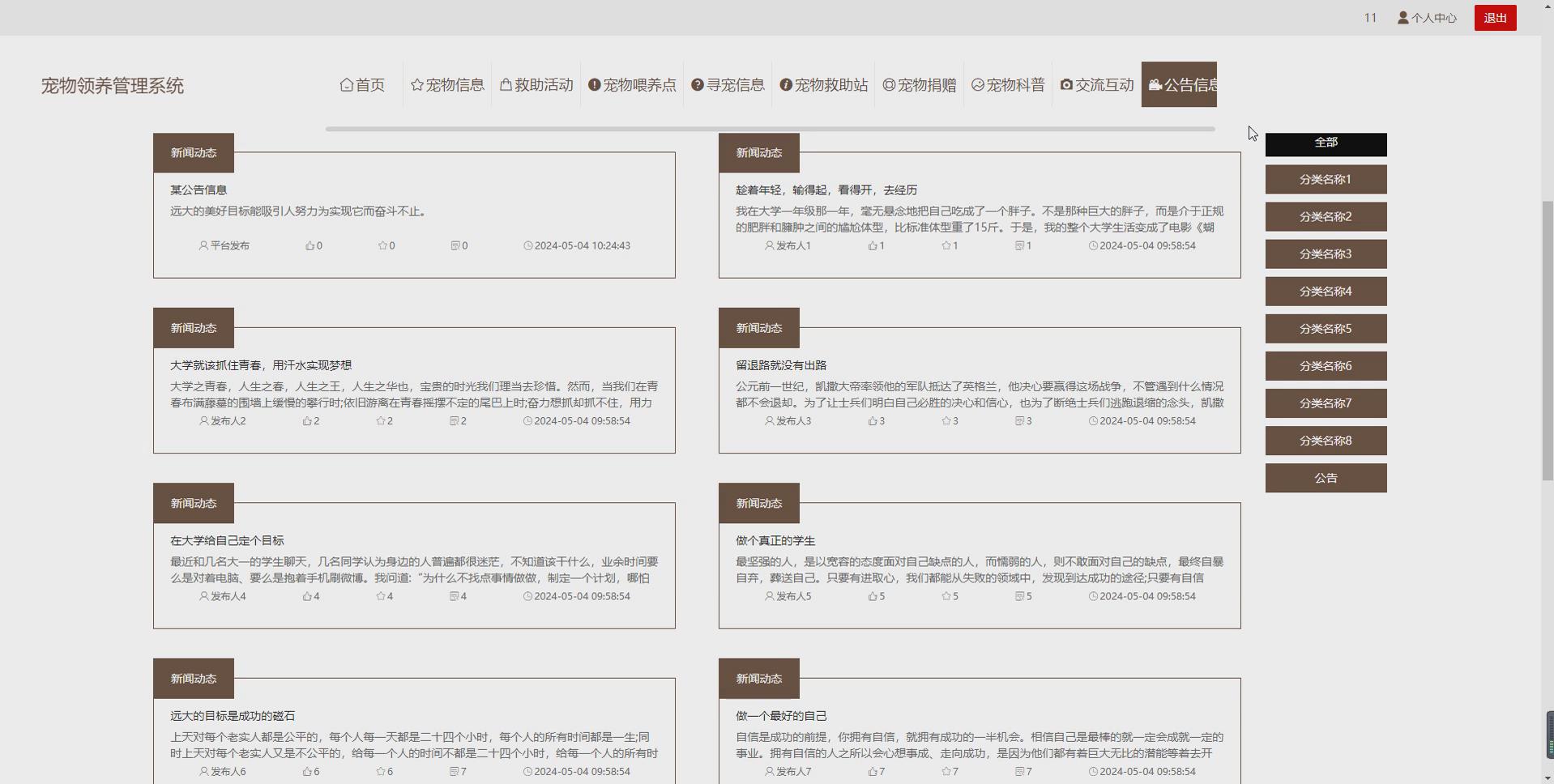The height and width of the screenshot is (784, 1554).
Task: Click the publisher icon next to 发布人4
Action: click(x=203, y=596)
